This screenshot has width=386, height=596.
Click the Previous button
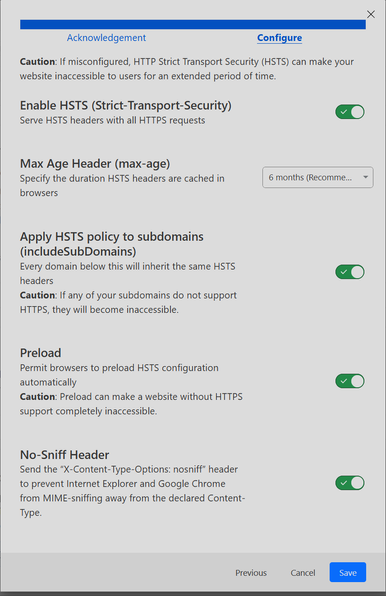[251, 572]
